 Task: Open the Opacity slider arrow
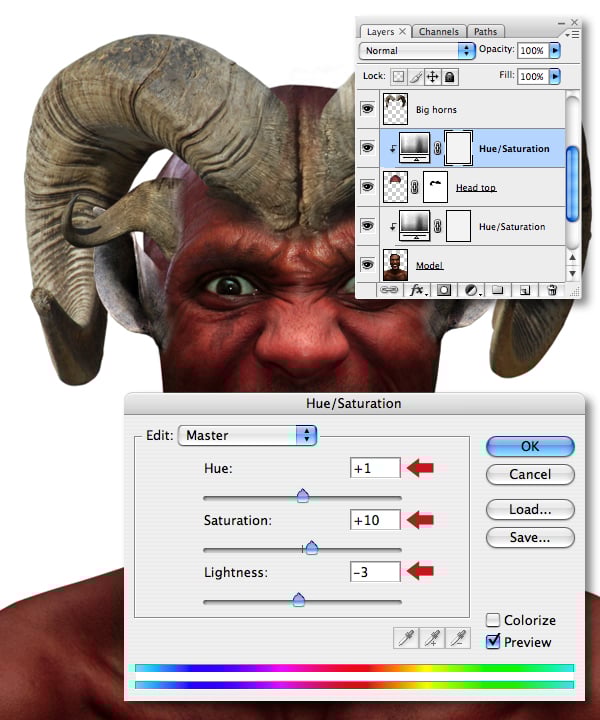click(x=555, y=50)
